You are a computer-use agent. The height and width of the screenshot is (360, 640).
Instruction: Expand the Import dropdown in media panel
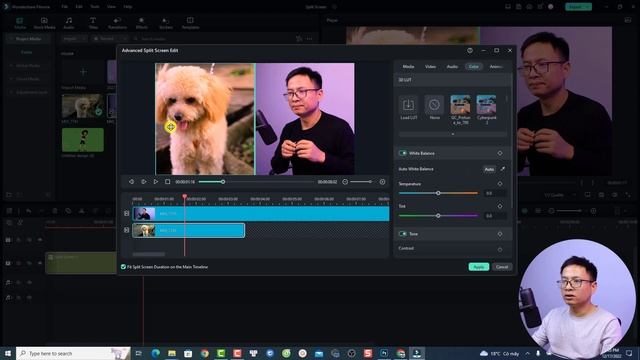74,39
